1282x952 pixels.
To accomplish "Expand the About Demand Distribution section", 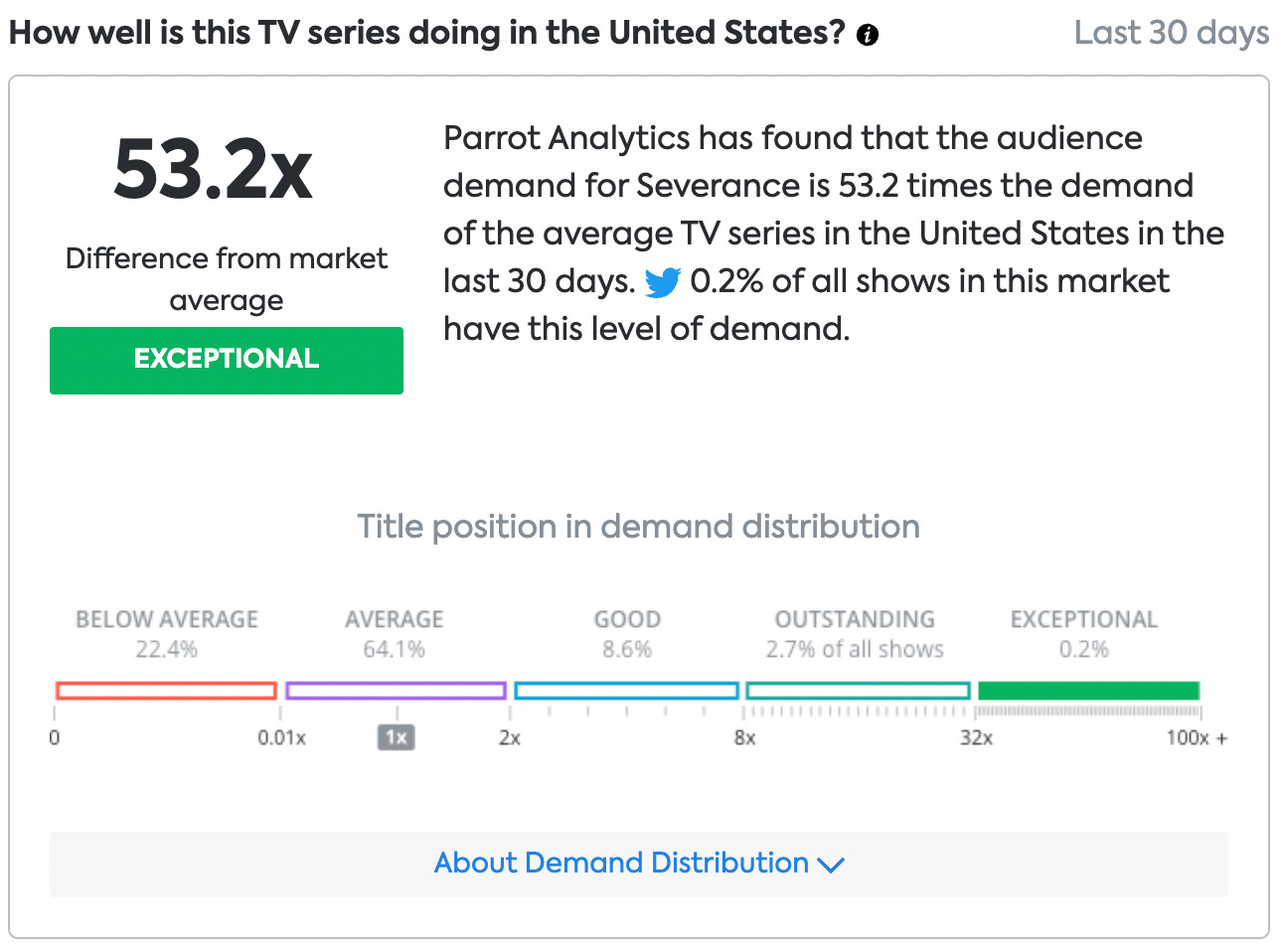I will coord(639,864).
